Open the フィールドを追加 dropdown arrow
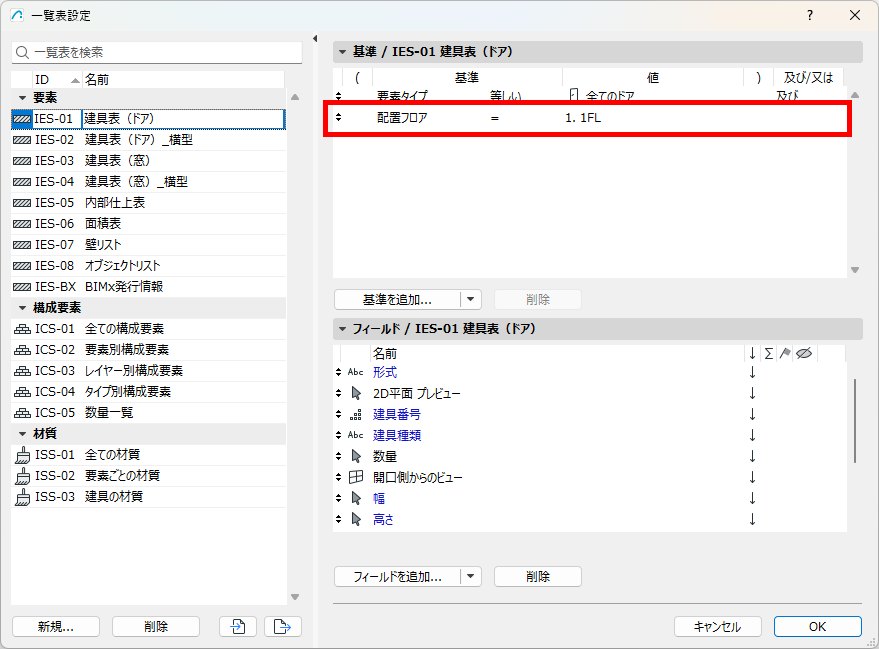879x649 pixels. 470,576
